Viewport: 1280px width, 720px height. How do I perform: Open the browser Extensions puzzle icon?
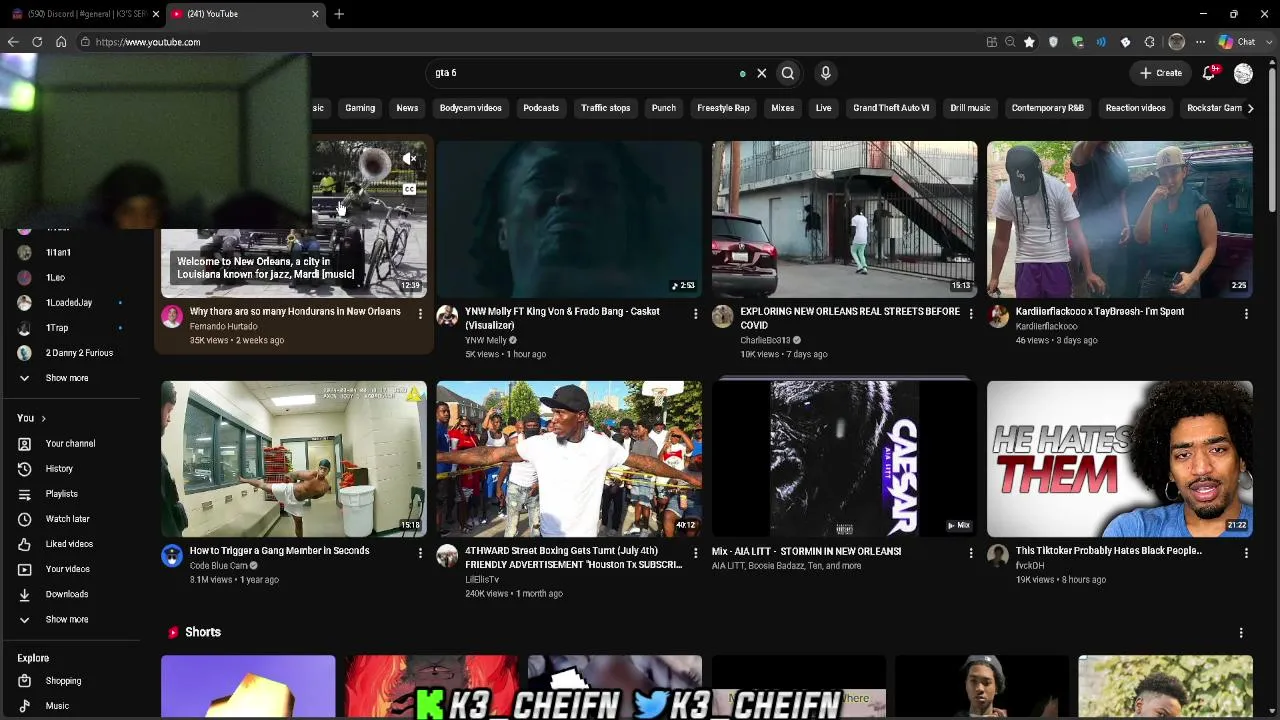[x=1149, y=42]
